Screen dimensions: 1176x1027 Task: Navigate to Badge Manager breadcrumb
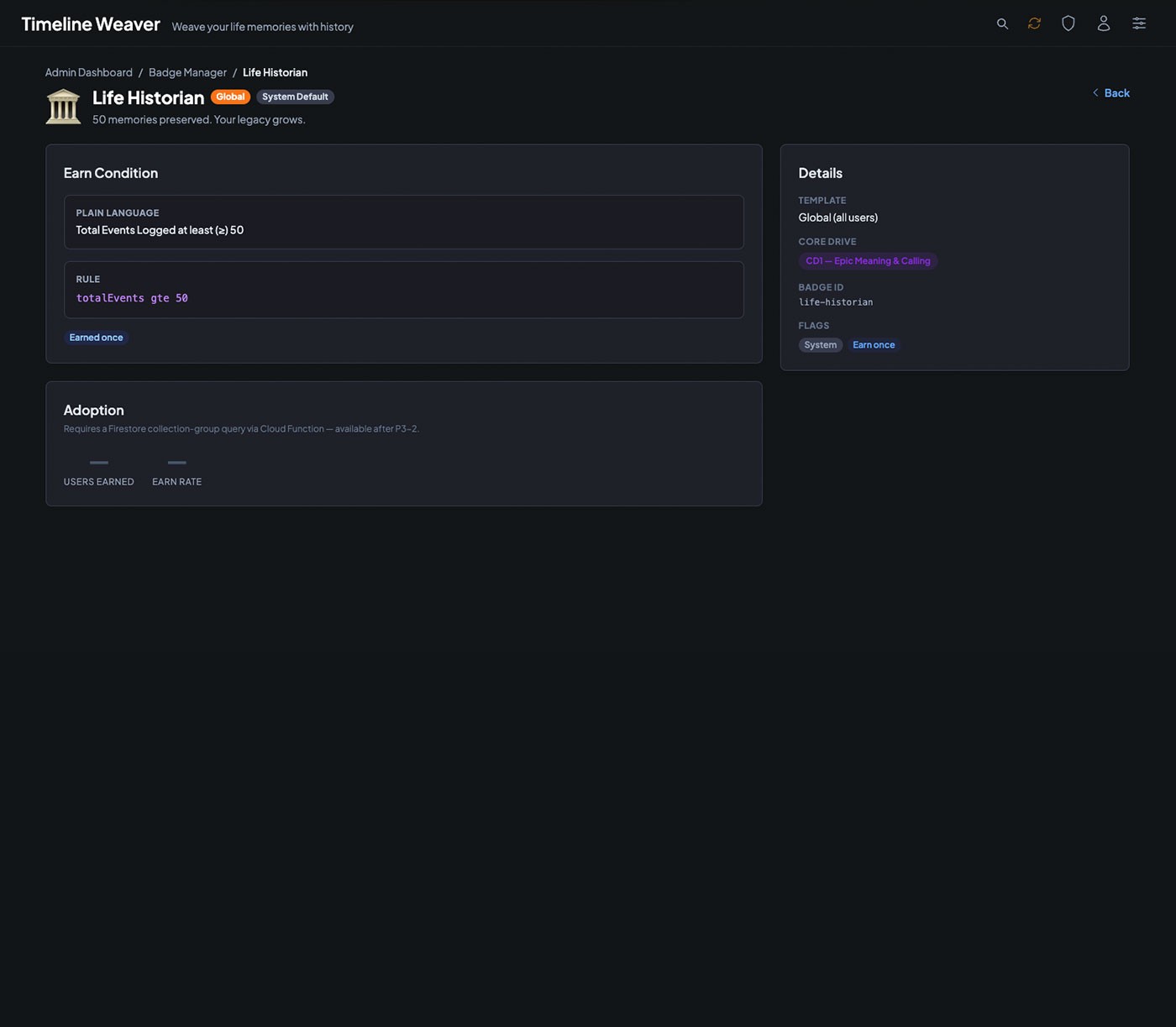[x=187, y=72]
